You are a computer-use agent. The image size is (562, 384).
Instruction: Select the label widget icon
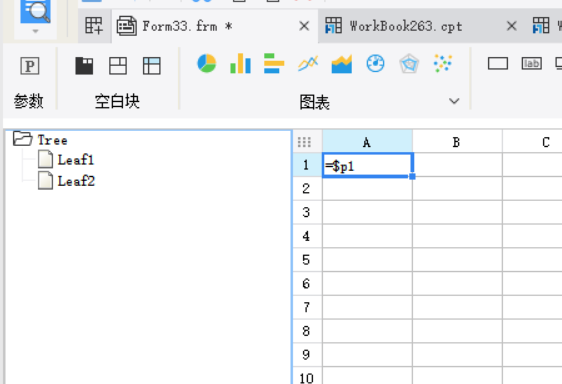(532, 63)
